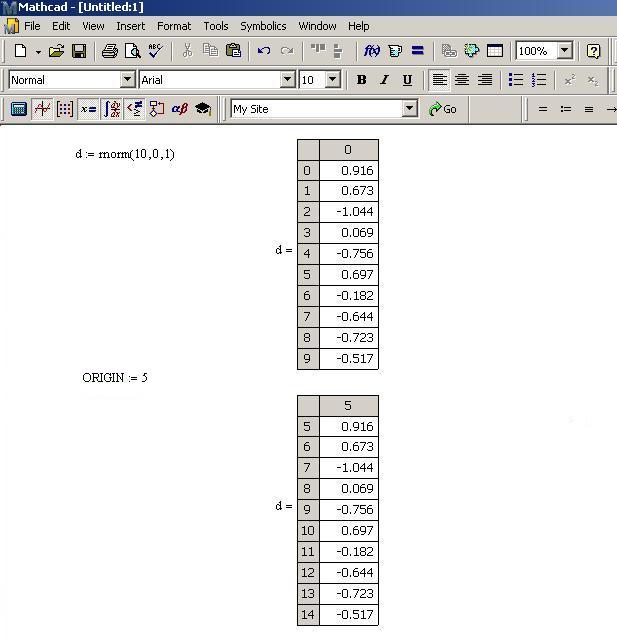
Task: Insert global definition ≡ operator
Action: (589, 109)
